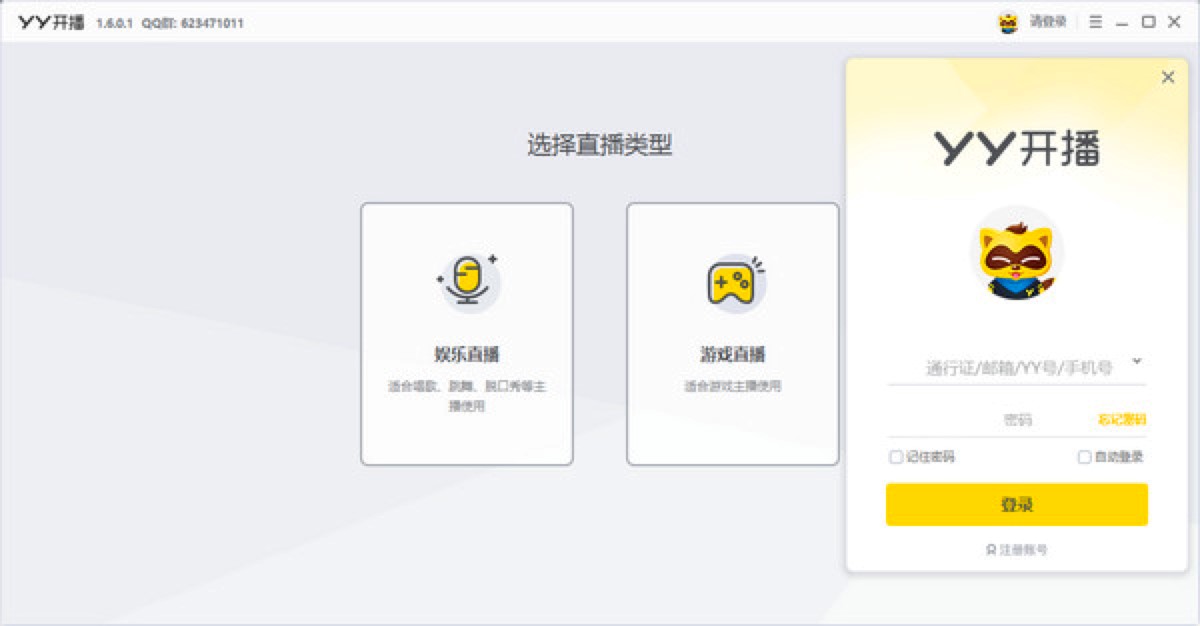Focus the 通行证/邮箱/YY号/手机号 account field
Screen dimensions: 1200x626
point(1017,367)
